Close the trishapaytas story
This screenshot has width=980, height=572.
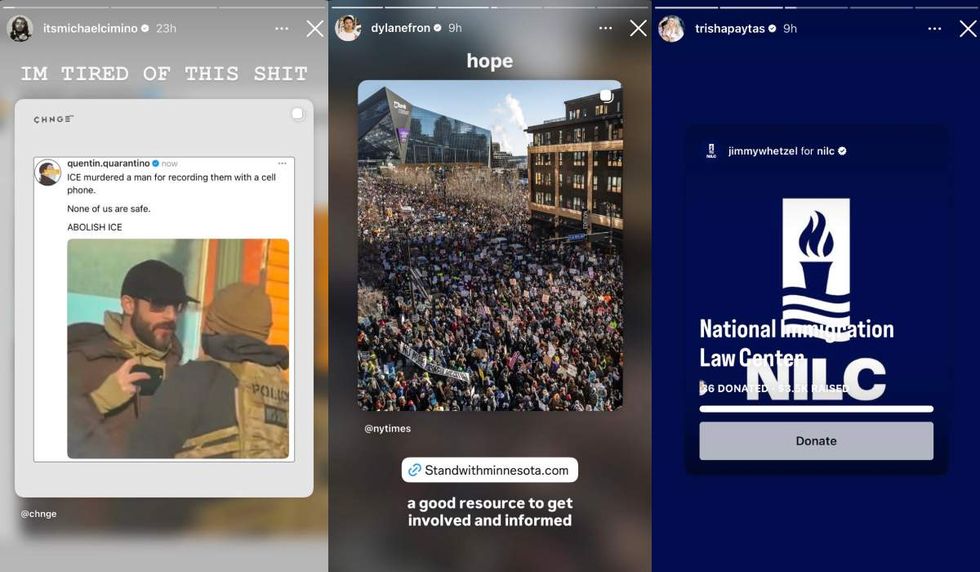point(968,28)
